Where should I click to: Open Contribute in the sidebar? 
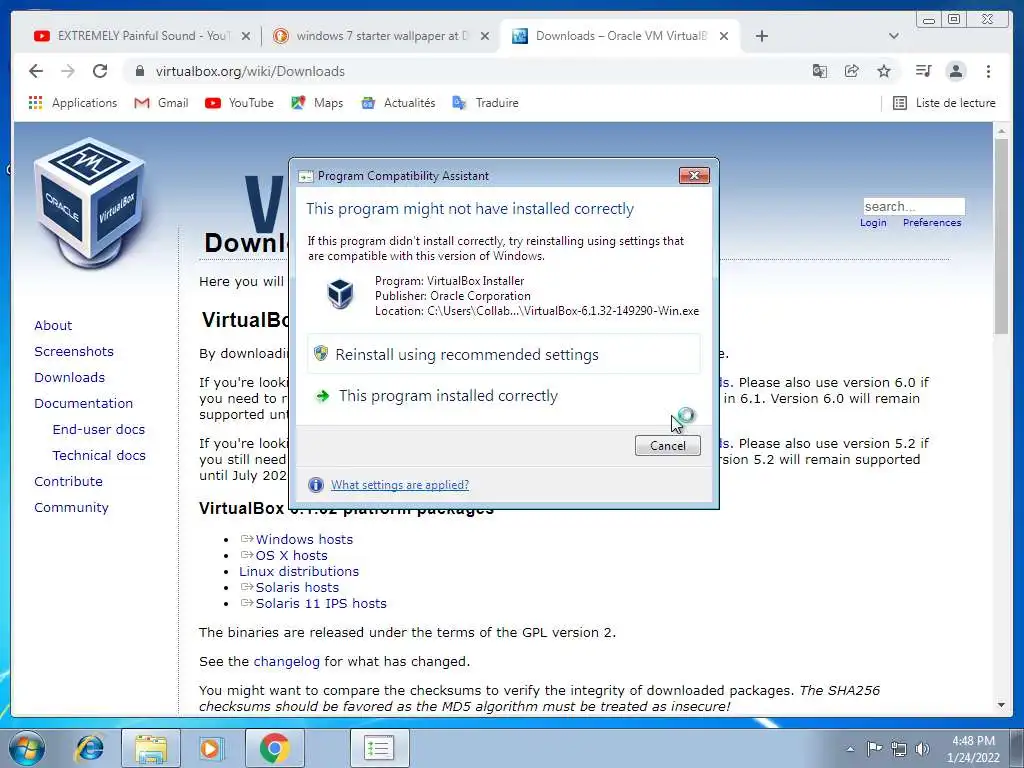68,481
